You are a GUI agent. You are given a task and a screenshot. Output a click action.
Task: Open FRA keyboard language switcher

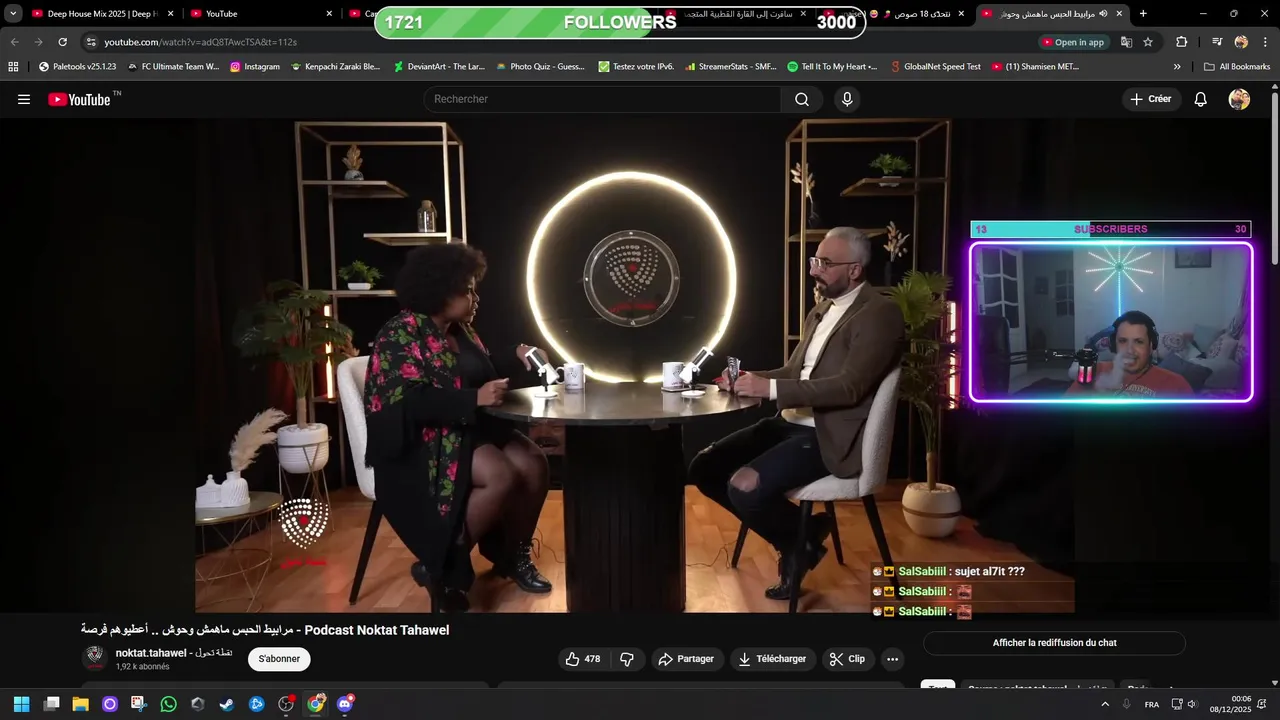click(1152, 704)
